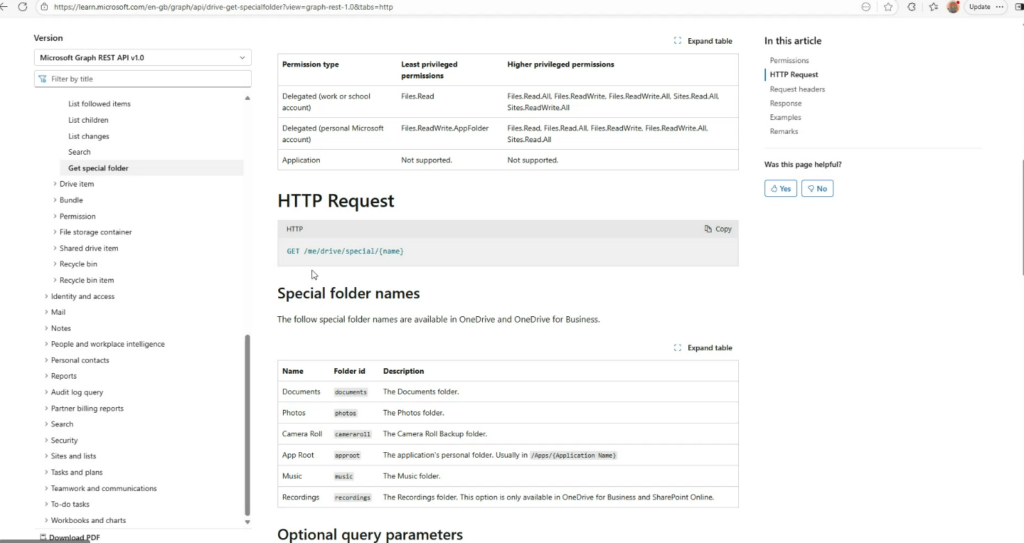The height and width of the screenshot is (543, 1024).
Task: Expand the Notes section
Action: tap(60, 329)
